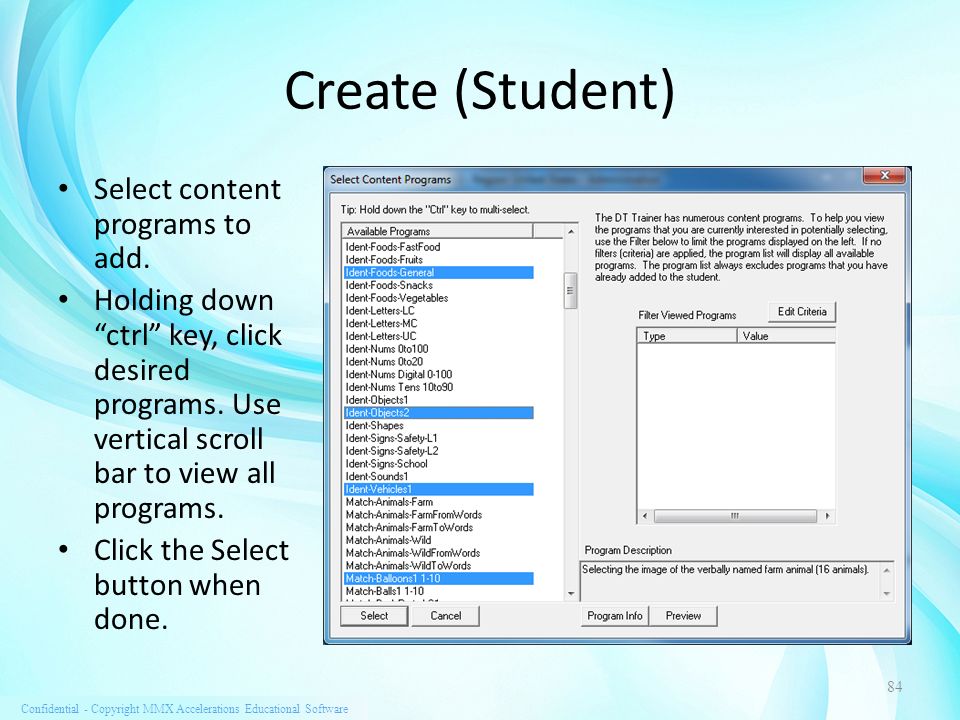The height and width of the screenshot is (720, 960).
Task: Click filter list horizontal scrollbar thumb
Action: (735, 516)
